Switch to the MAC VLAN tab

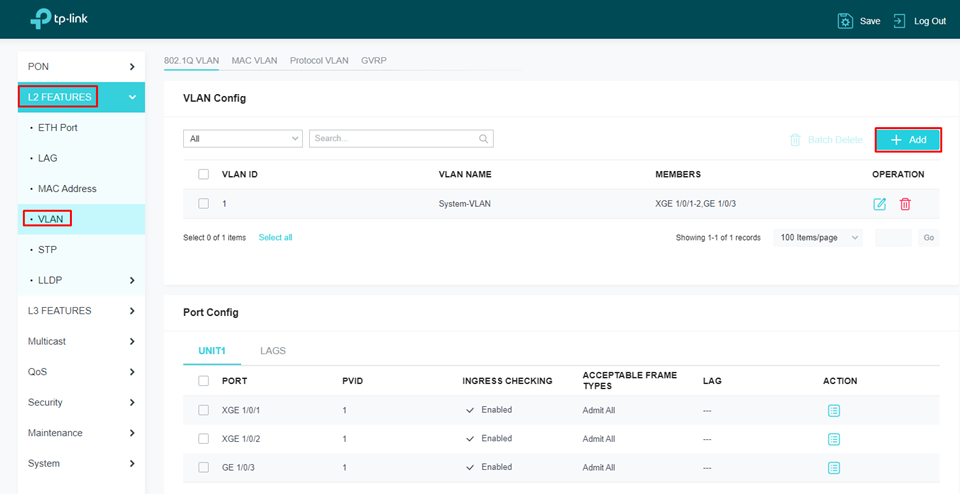pos(254,61)
